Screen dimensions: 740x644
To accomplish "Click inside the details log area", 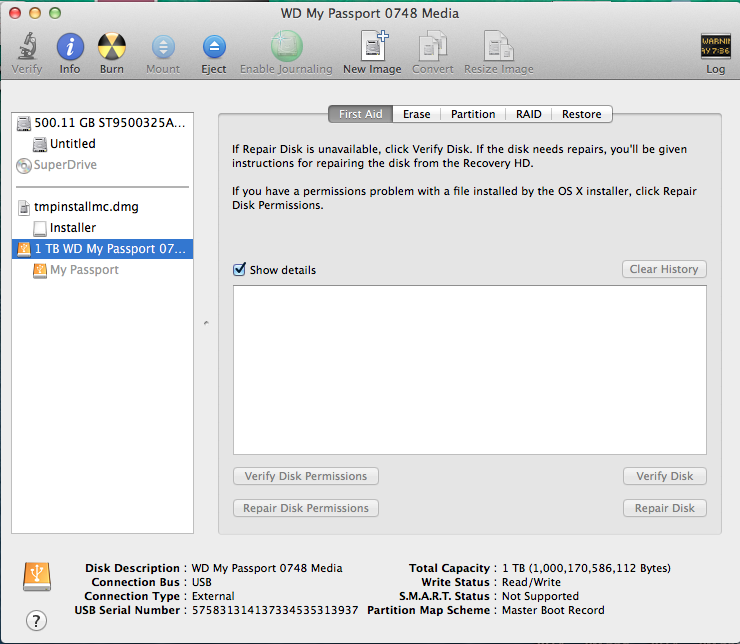I will click(470, 370).
